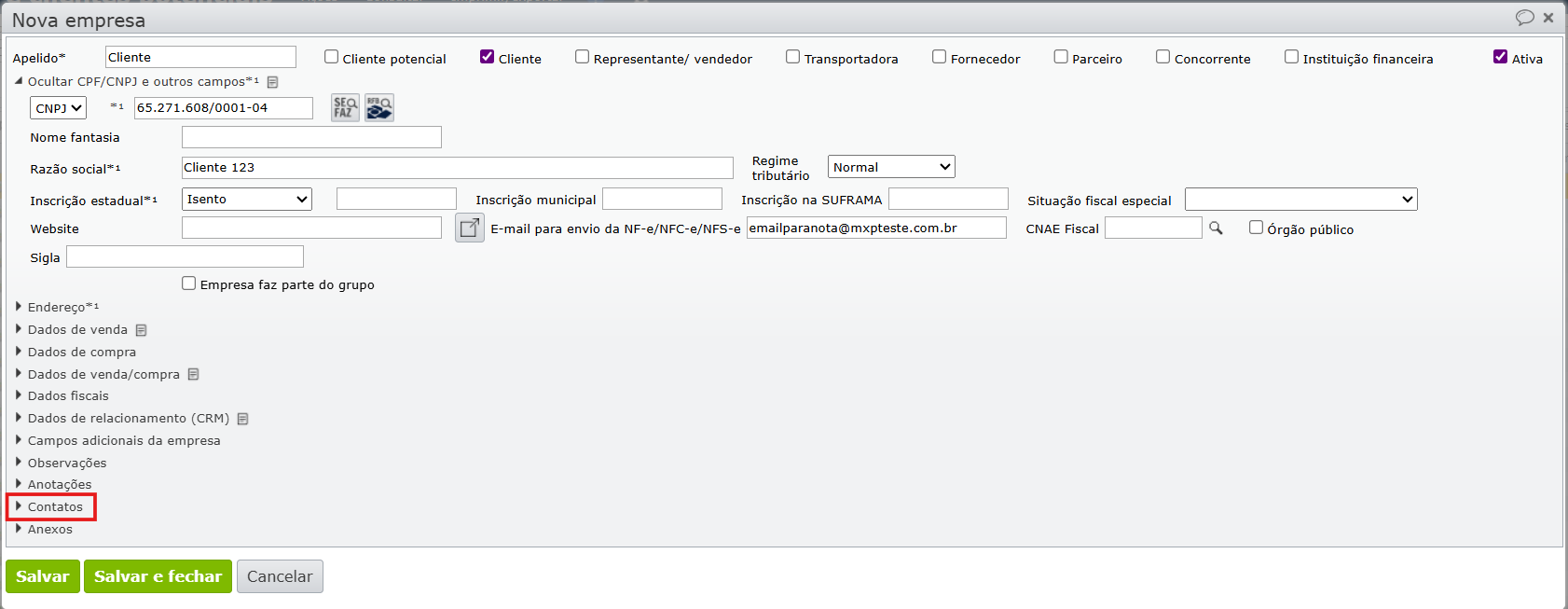This screenshot has width=1568, height=609.
Task: Open the CNPJ document type dropdown
Action: click(x=59, y=108)
